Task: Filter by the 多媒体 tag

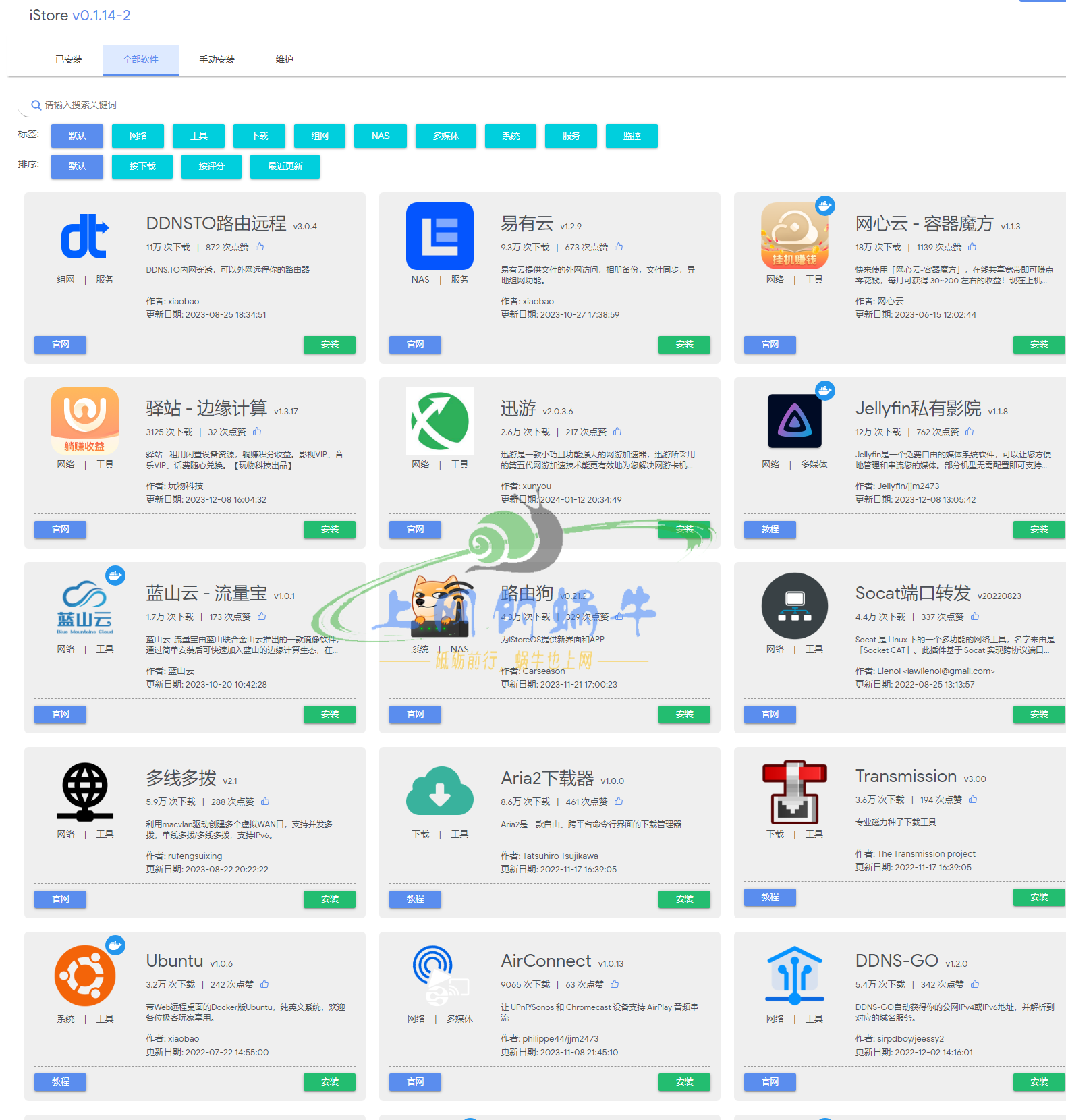Action: coord(446,136)
